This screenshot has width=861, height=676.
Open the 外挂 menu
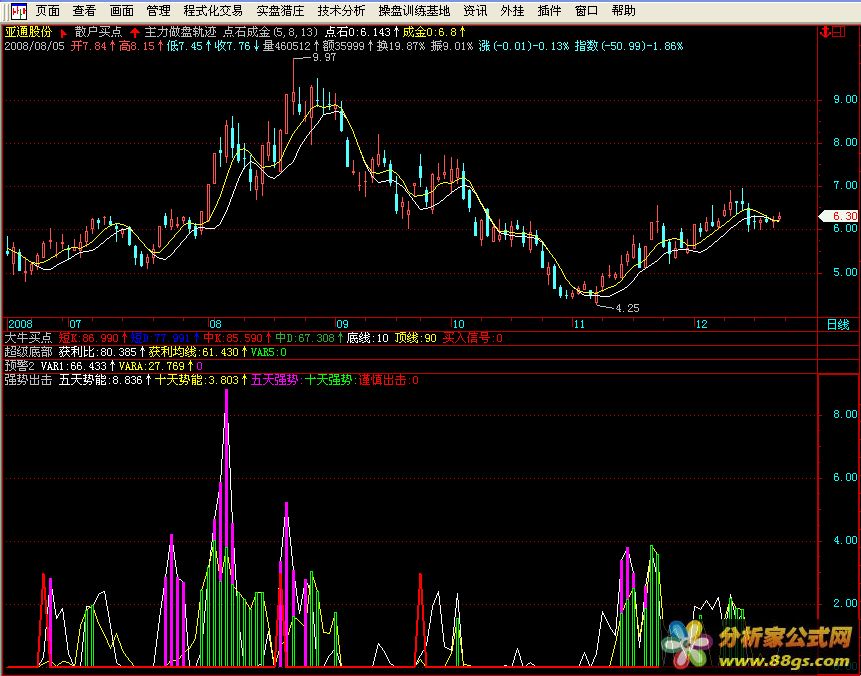pyautogui.click(x=512, y=11)
